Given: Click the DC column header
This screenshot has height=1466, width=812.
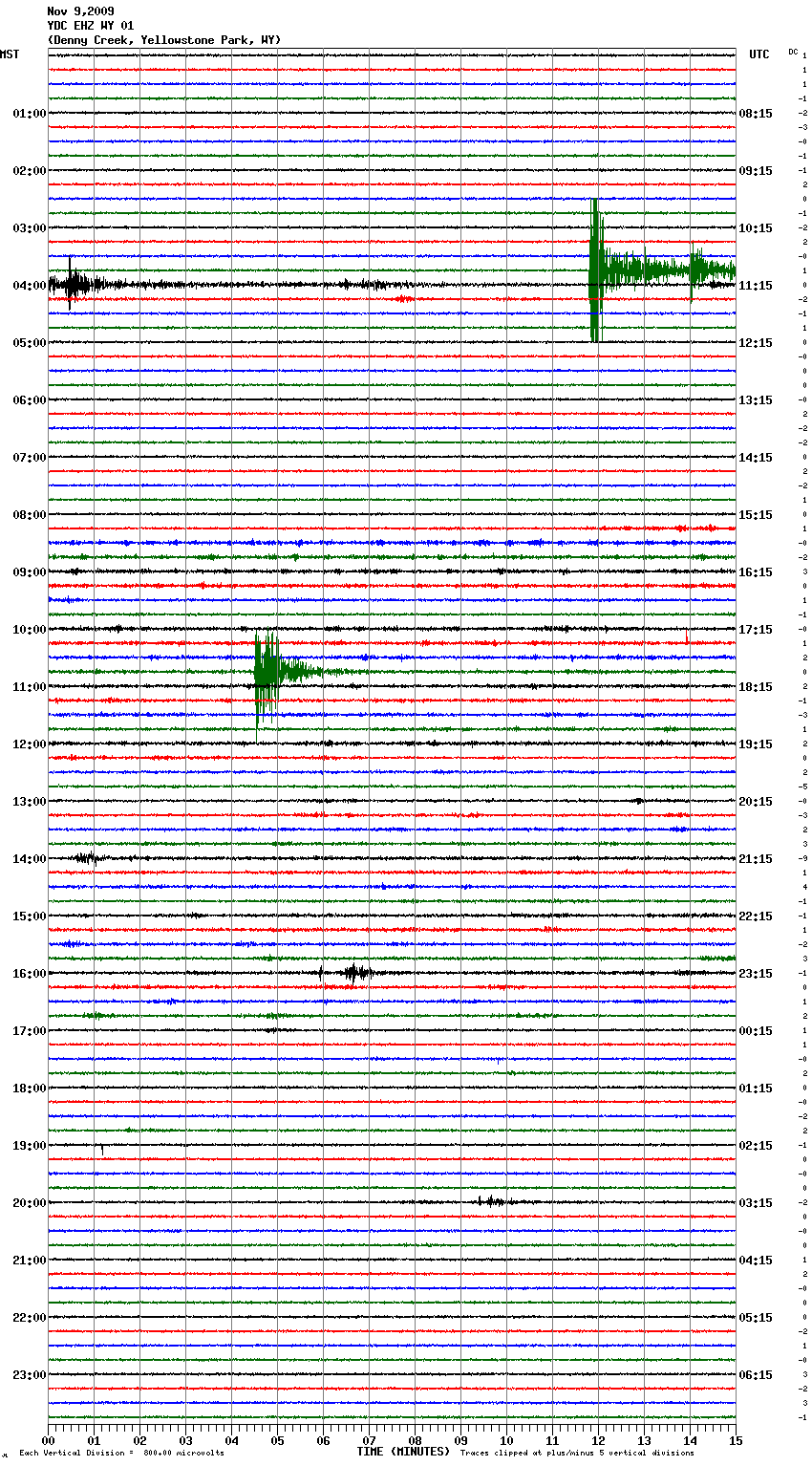Looking at the screenshot, I should click(793, 52).
